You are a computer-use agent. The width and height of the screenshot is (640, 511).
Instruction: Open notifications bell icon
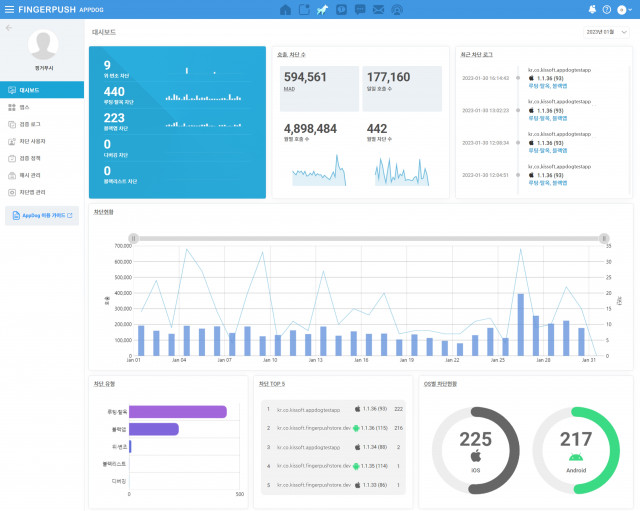tap(592, 9)
